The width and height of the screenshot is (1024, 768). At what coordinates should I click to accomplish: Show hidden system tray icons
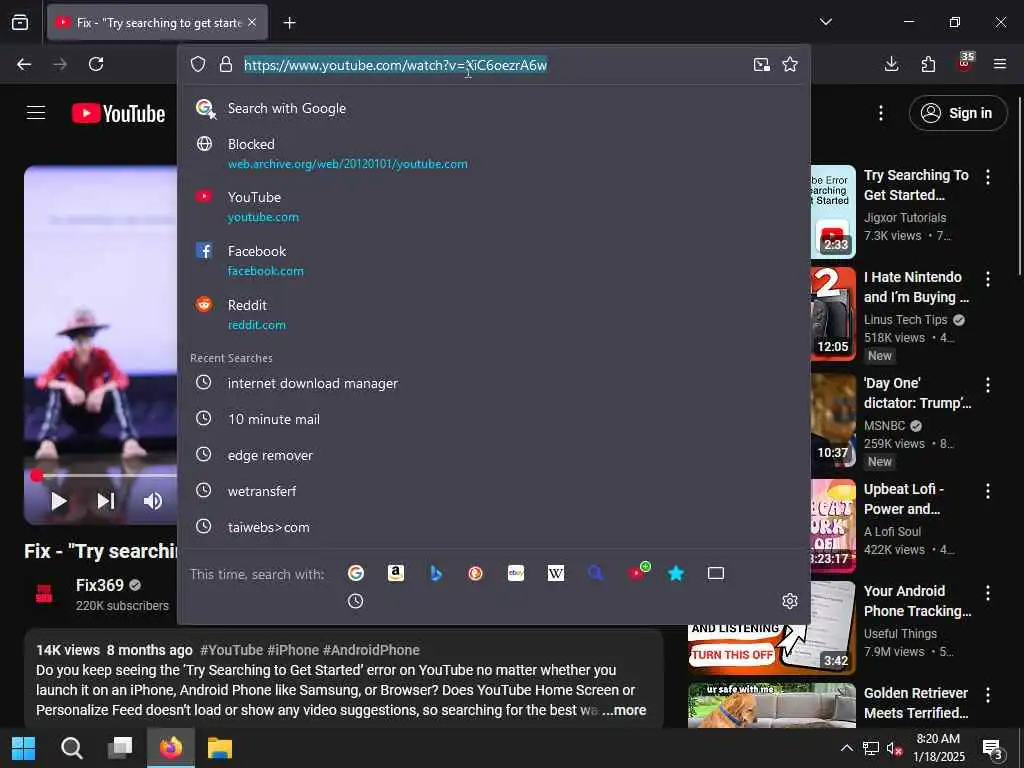[x=846, y=748]
